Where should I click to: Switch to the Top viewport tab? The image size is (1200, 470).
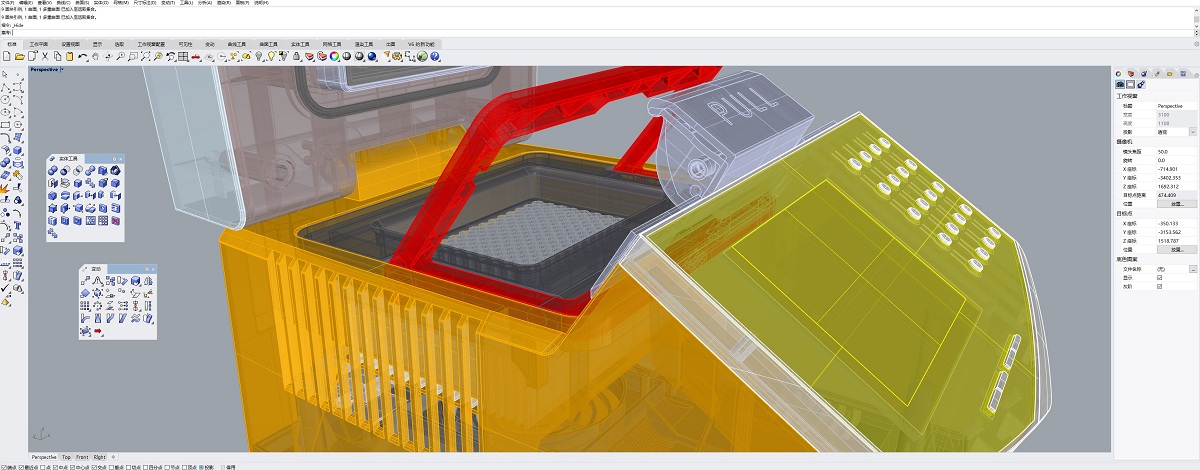[x=66, y=457]
